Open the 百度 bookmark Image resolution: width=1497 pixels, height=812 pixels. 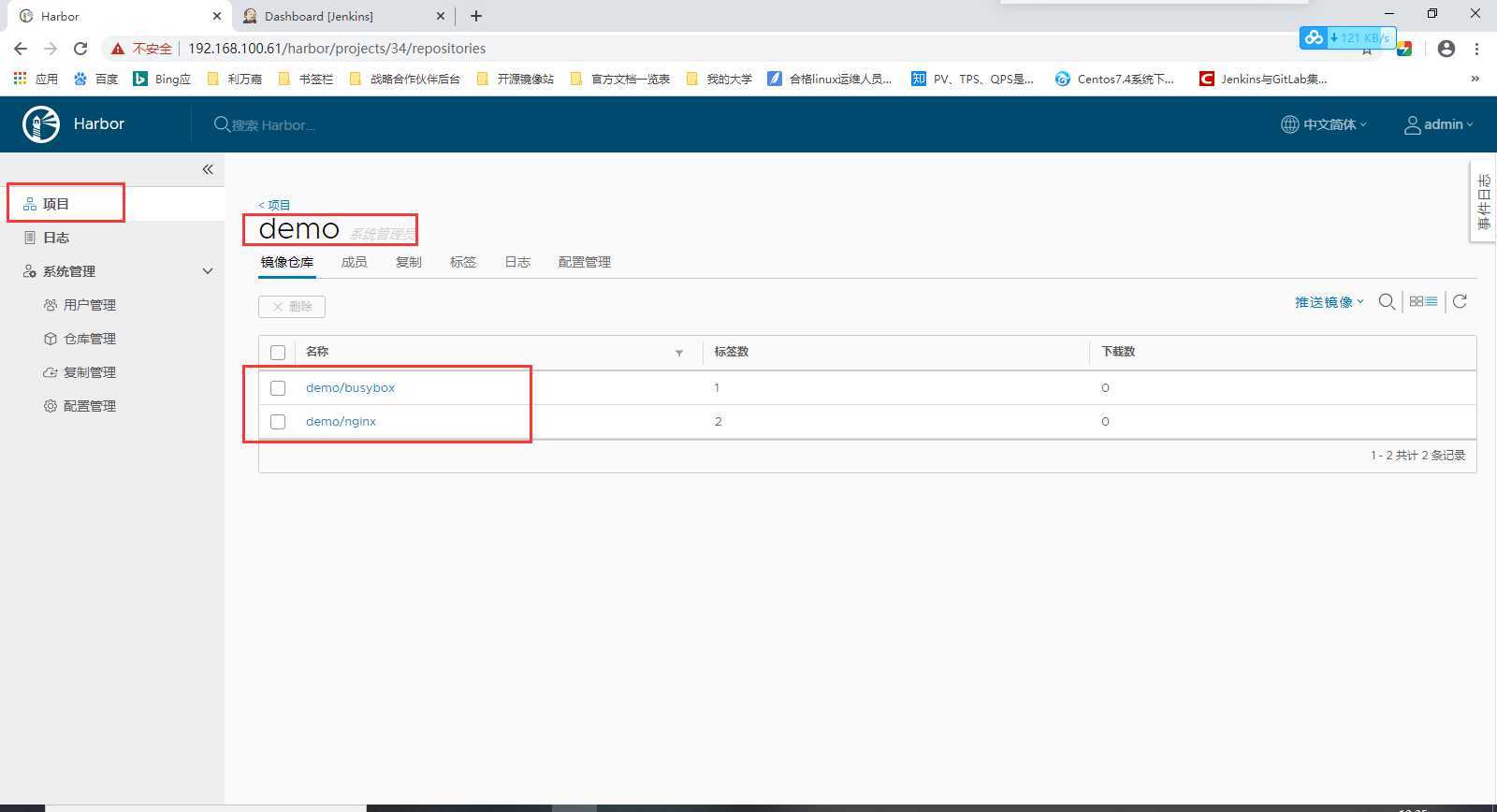[95, 79]
